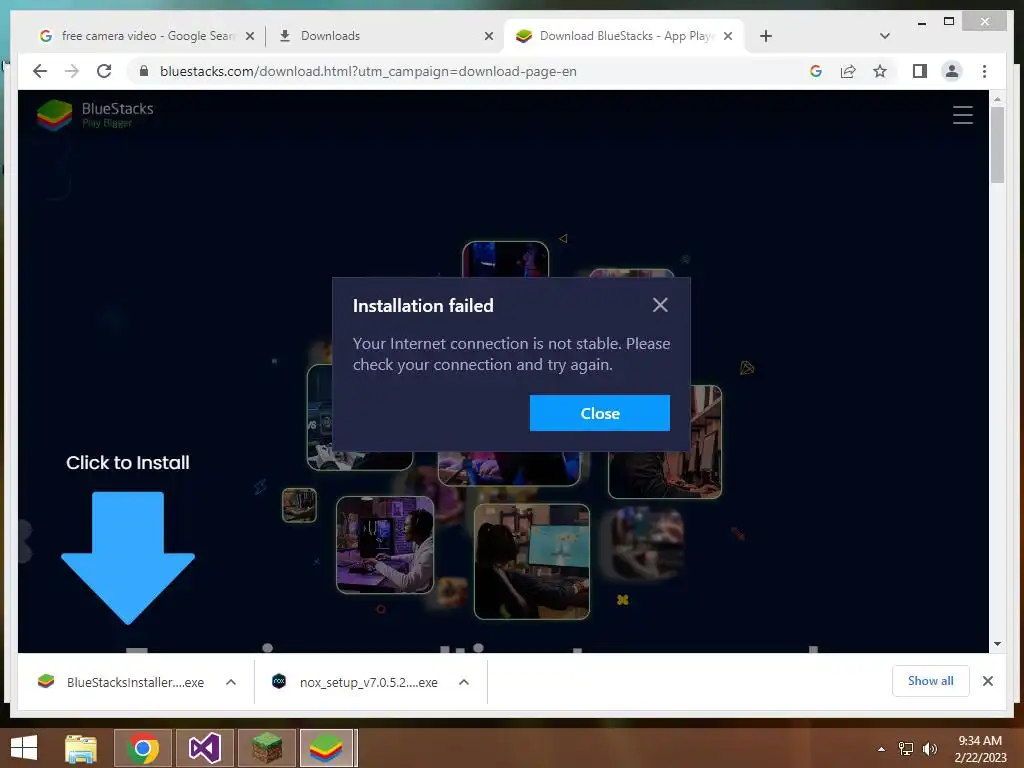Click the Installation failed dialog title

click(x=423, y=306)
